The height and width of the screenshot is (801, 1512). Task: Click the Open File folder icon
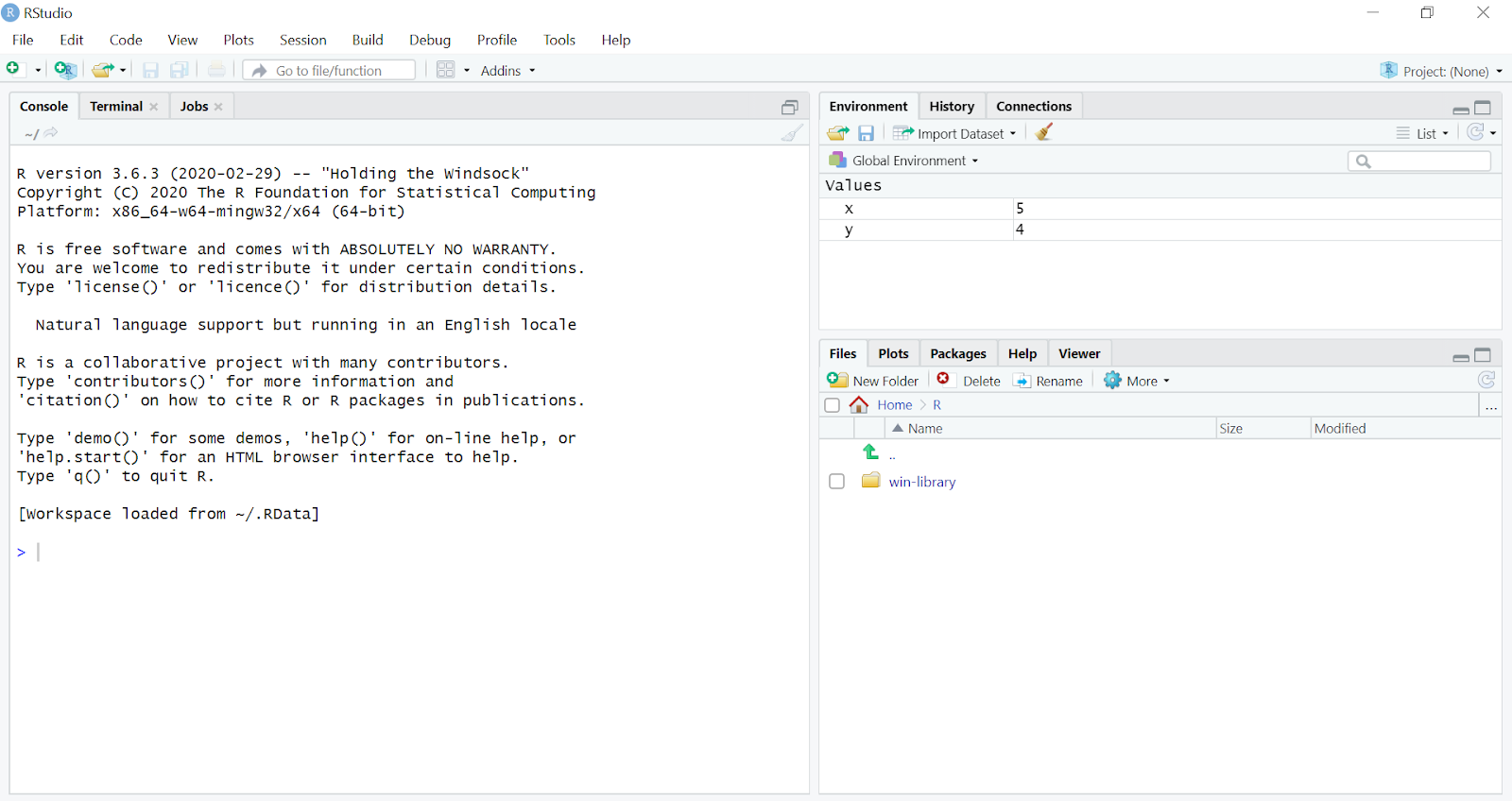[x=102, y=70]
